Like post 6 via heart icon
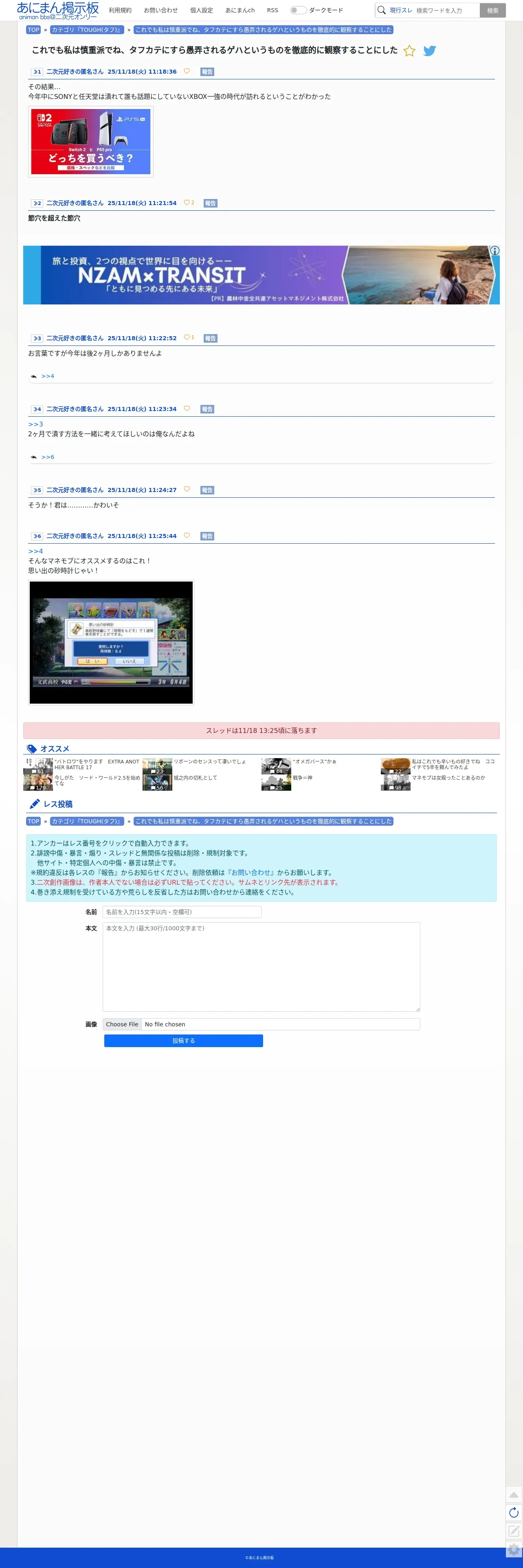 [187, 536]
